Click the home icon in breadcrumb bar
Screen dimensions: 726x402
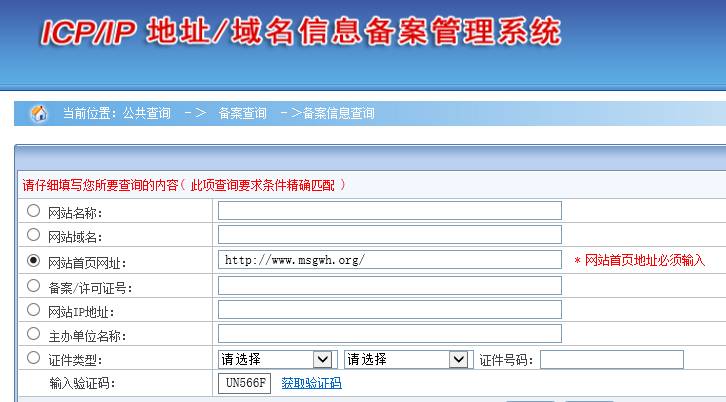pyautogui.click(x=39, y=113)
